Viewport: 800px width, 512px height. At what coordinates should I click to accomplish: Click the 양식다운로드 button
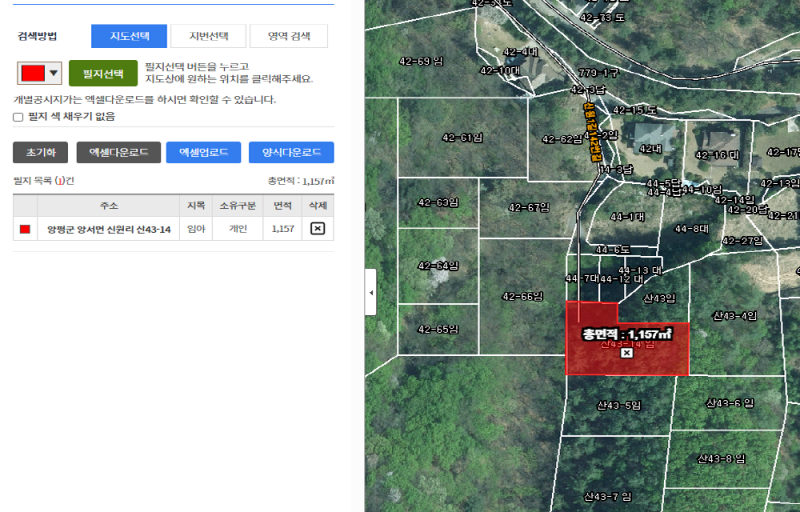[x=291, y=153]
